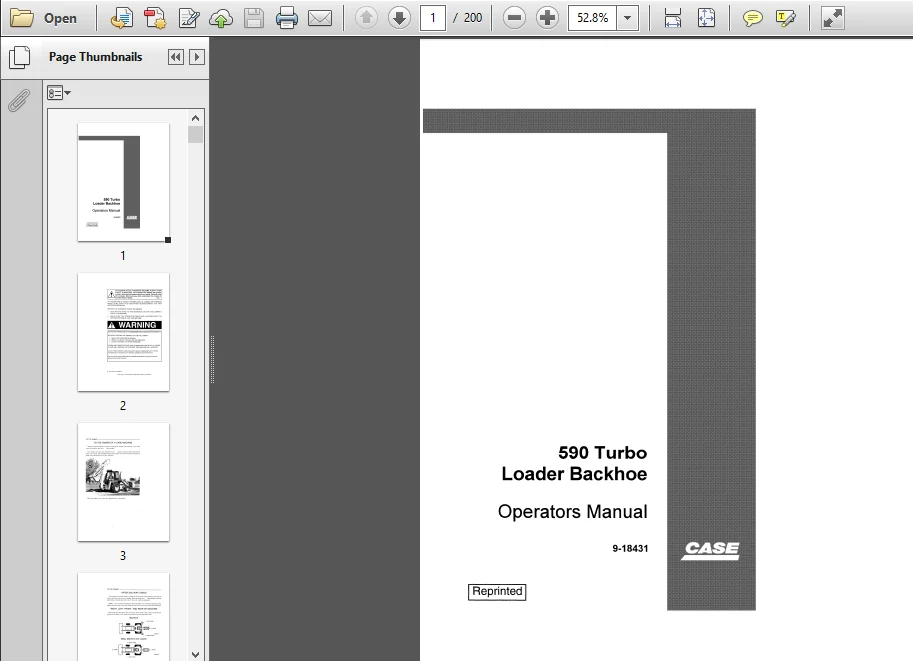Select the page 2 WARNING thumbnail

click(x=123, y=332)
